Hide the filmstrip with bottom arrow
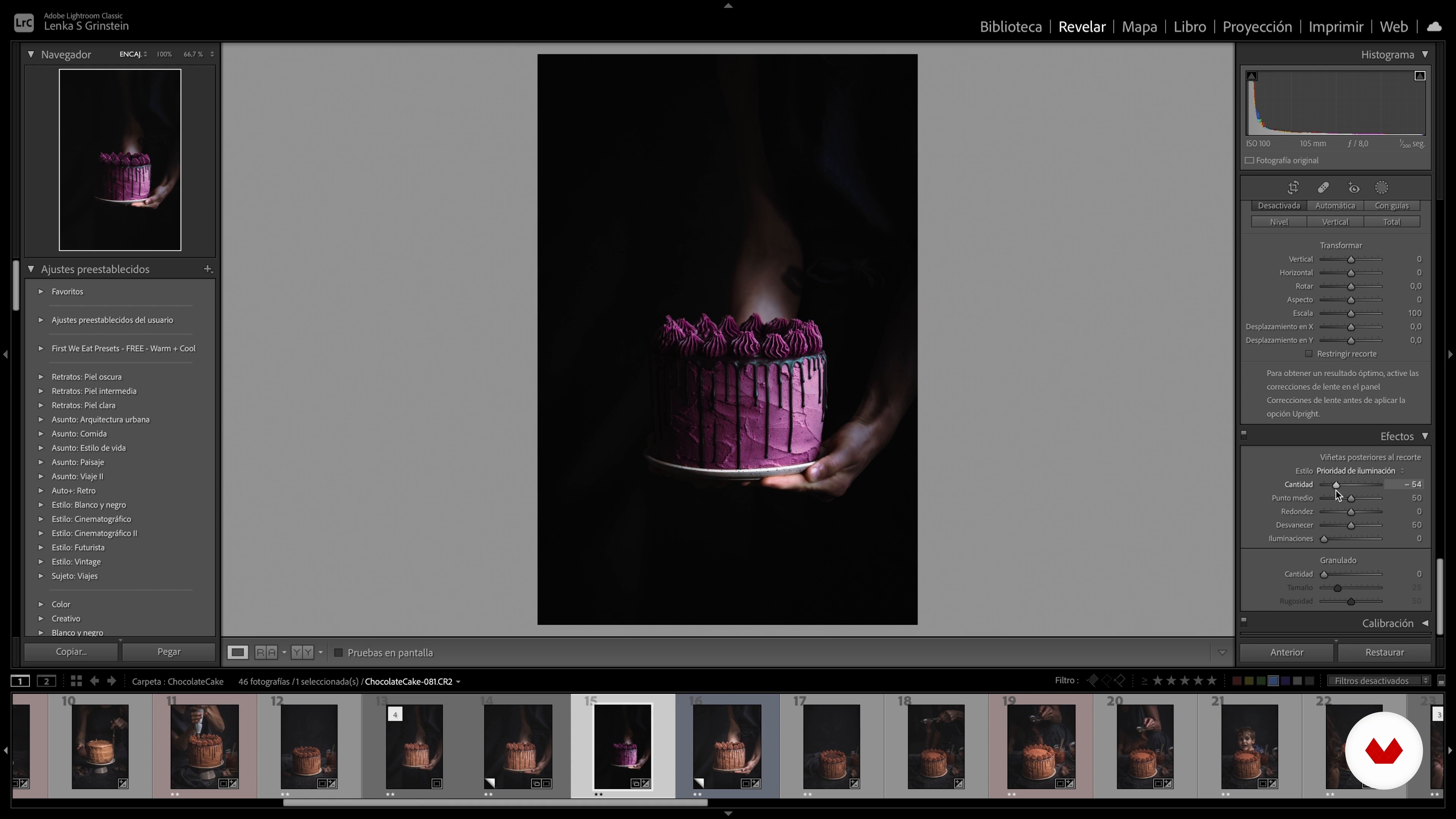Image resolution: width=1456 pixels, height=819 pixels. click(x=728, y=813)
